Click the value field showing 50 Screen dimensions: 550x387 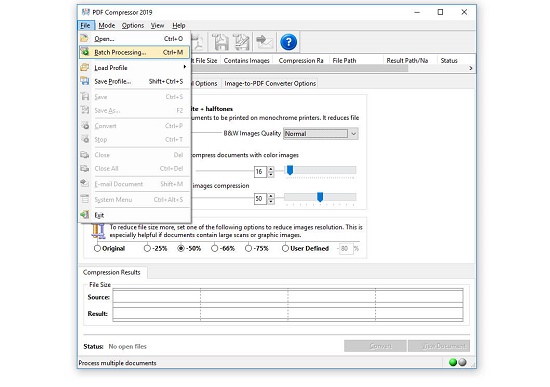pyautogui.click(x=260, y=199)
